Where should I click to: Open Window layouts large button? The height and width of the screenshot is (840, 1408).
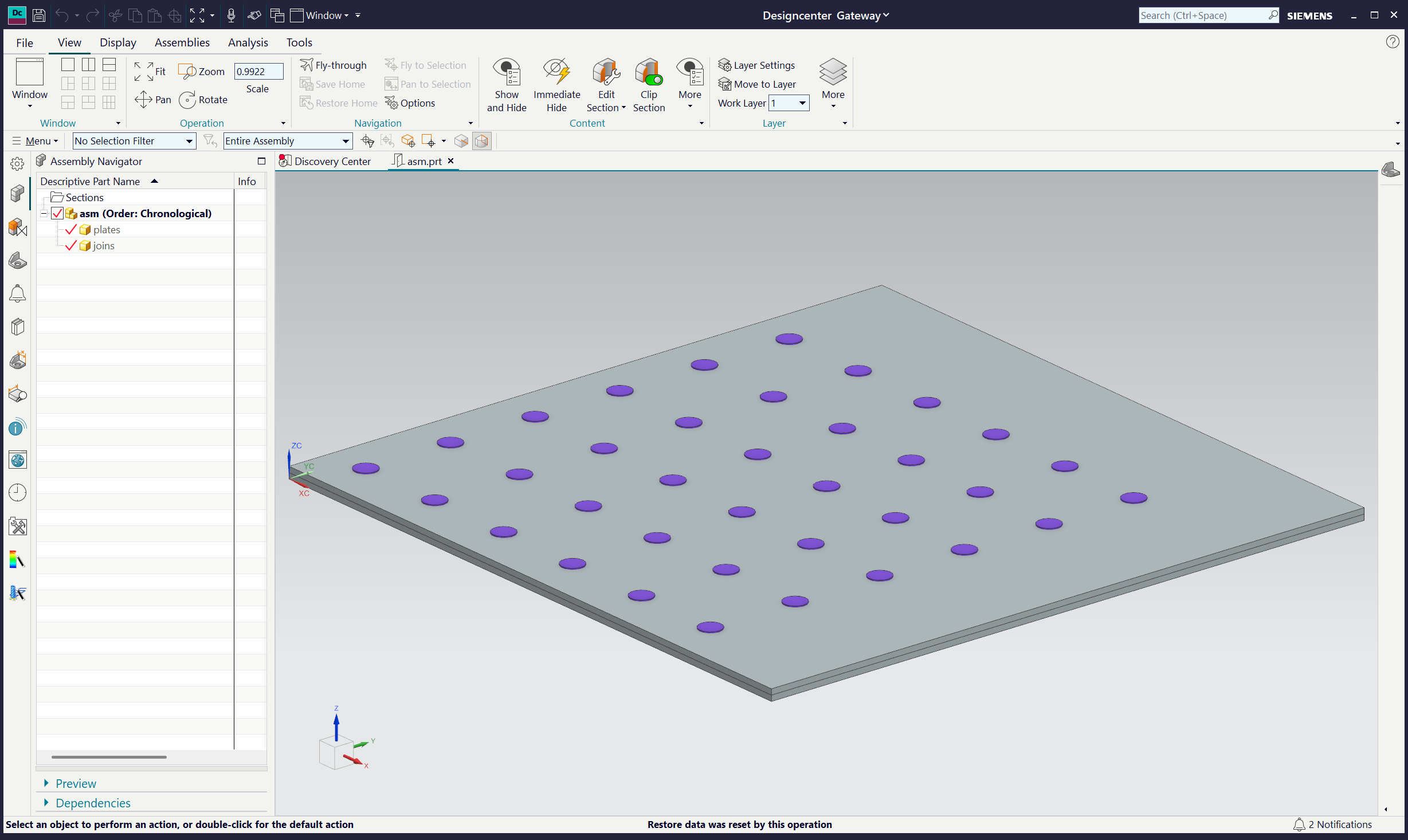pos(30,84)
